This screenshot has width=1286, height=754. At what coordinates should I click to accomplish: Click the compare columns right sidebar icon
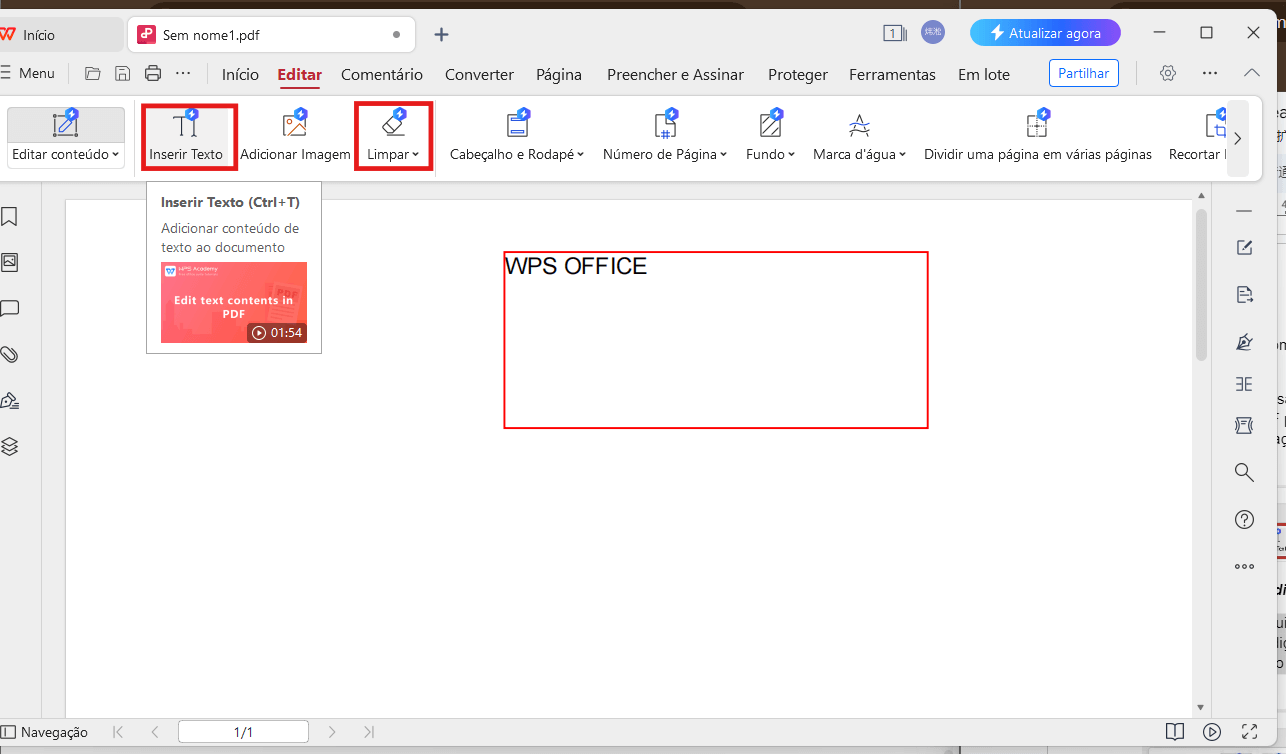pos(1245,384)
